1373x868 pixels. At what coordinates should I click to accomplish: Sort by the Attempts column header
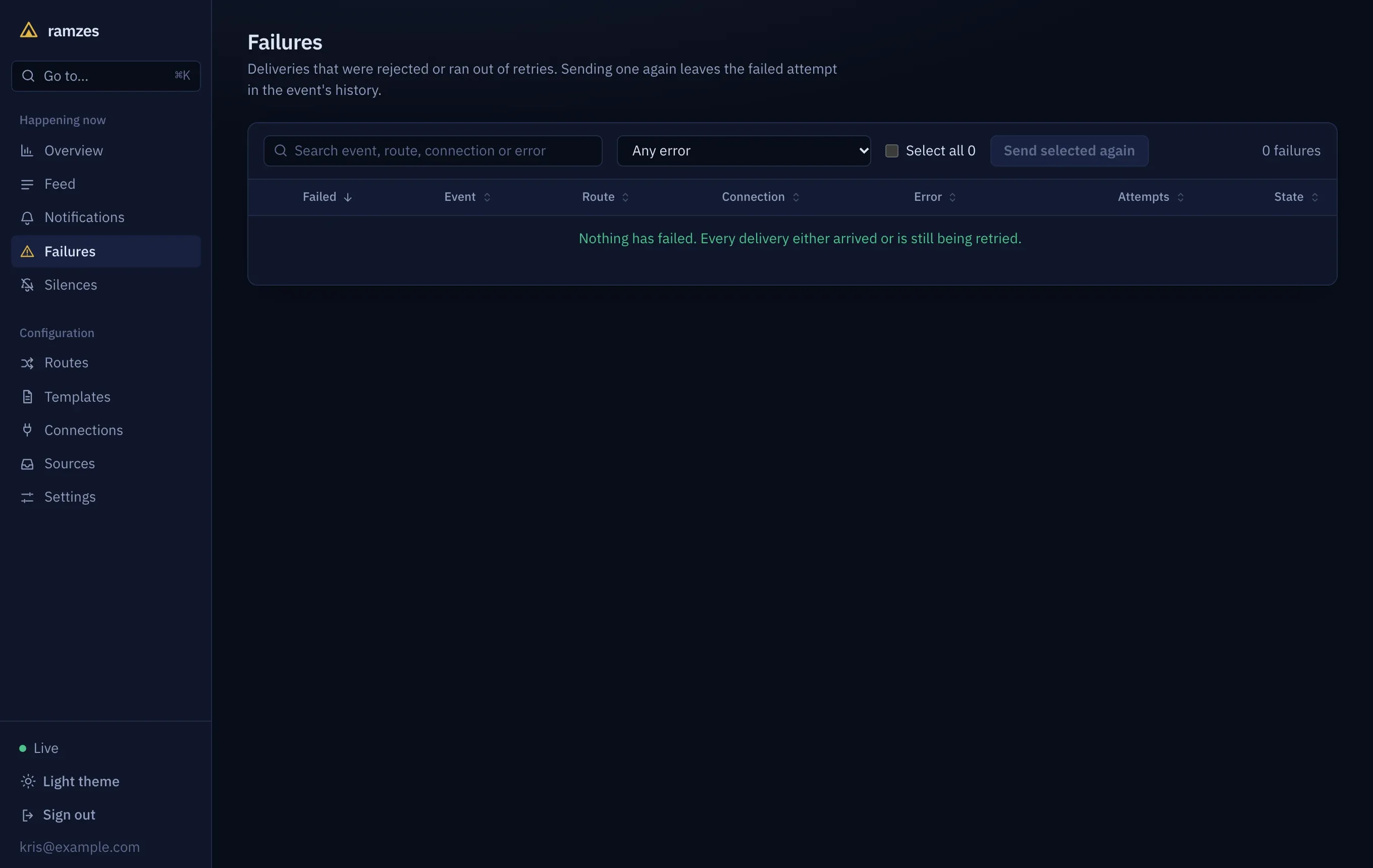[x=1151, y=197]
